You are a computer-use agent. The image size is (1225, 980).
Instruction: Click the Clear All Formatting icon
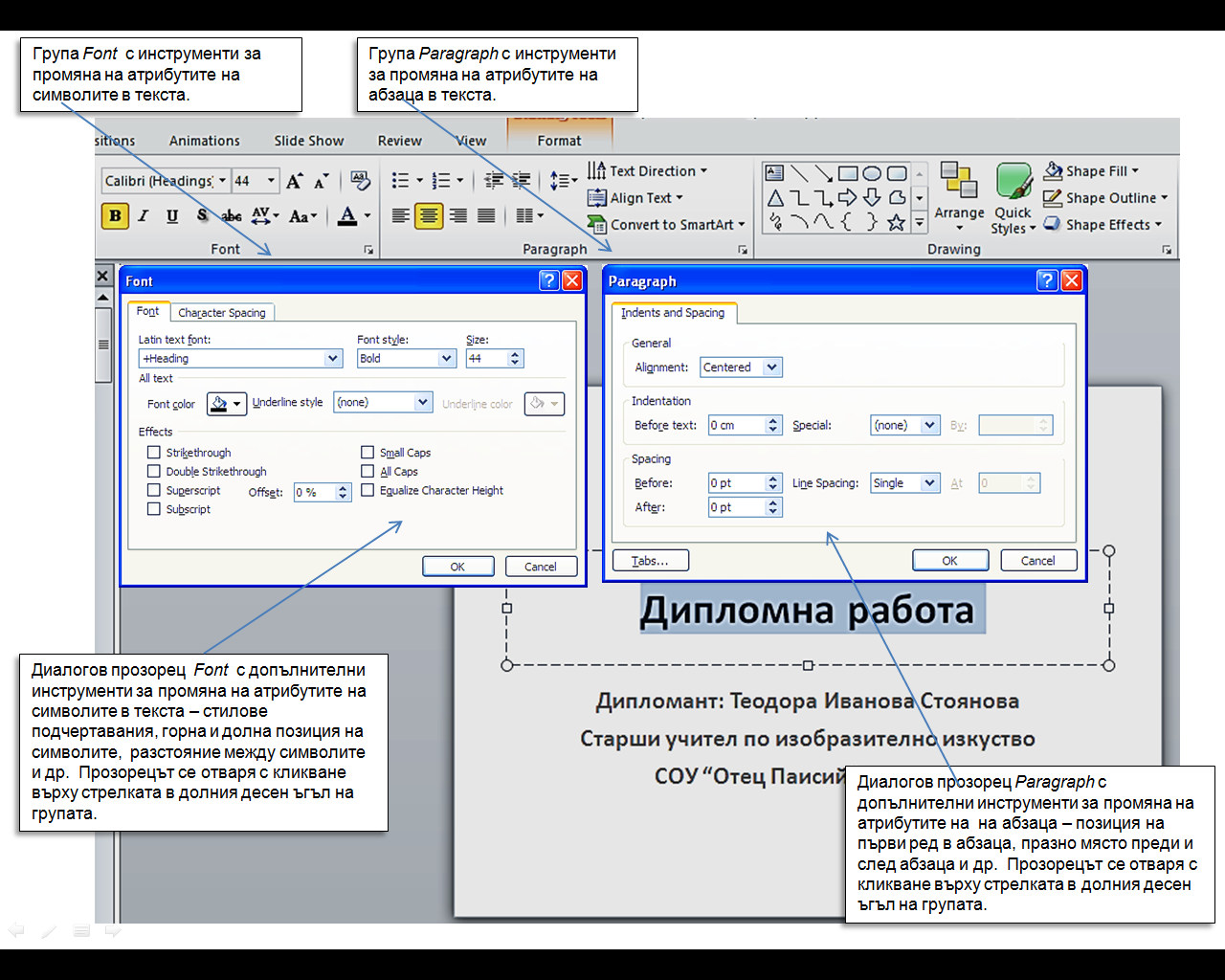[x=360, y=181]
